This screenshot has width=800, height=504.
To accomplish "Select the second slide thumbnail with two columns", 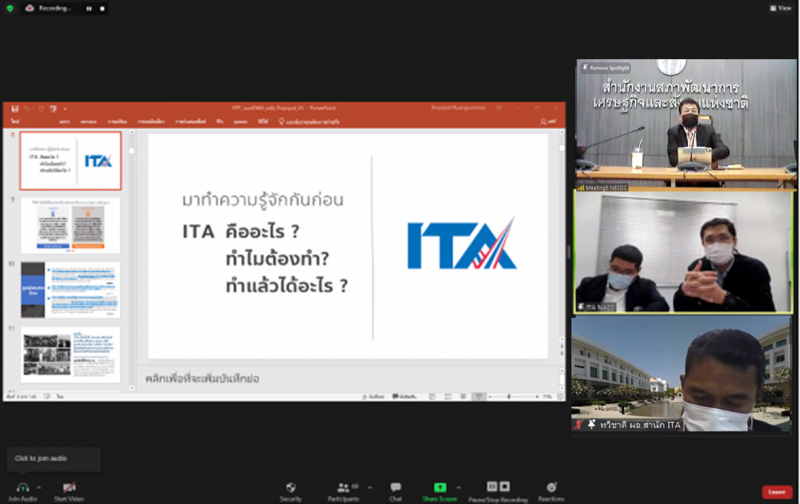I will point(70,225).
